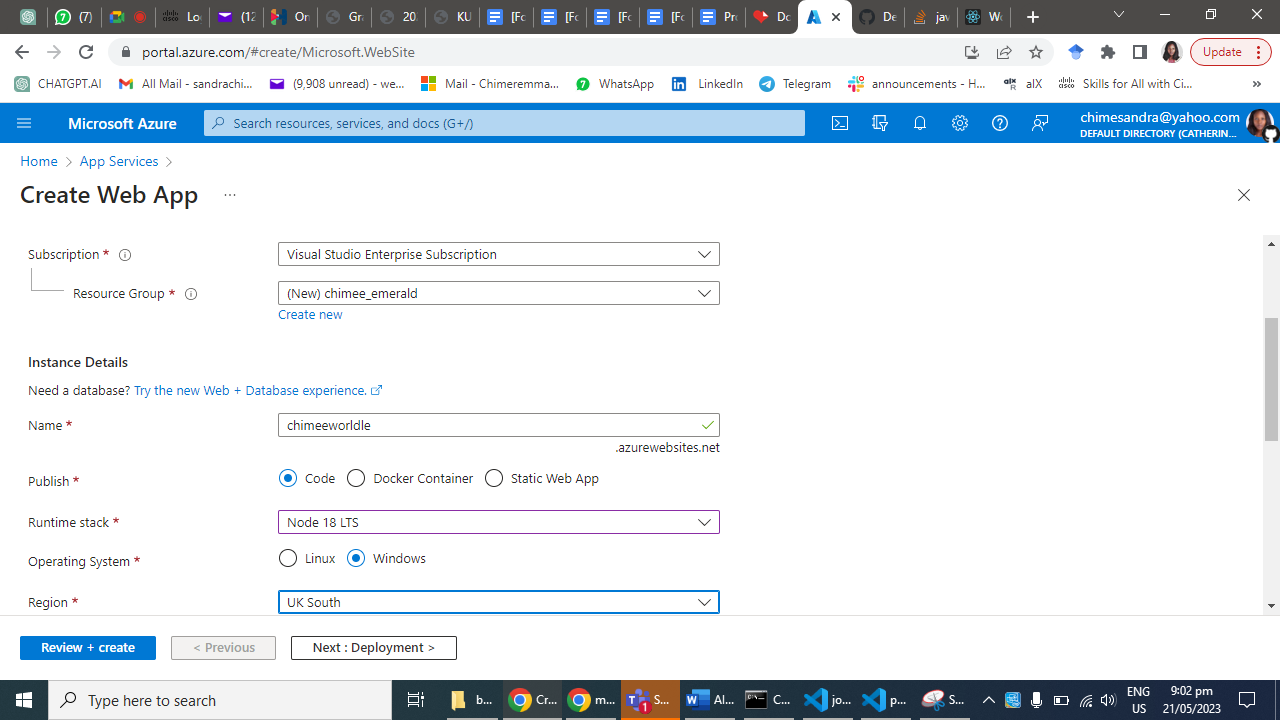This screenshot has height=720, width=1280.
Task: Open the Region dropdown
Action: pos(499,602)
